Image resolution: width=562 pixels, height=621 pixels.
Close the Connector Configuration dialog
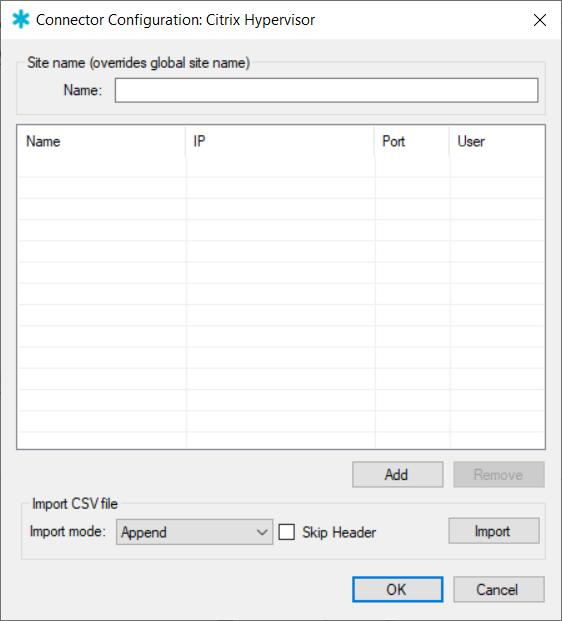tap(540, 20)
